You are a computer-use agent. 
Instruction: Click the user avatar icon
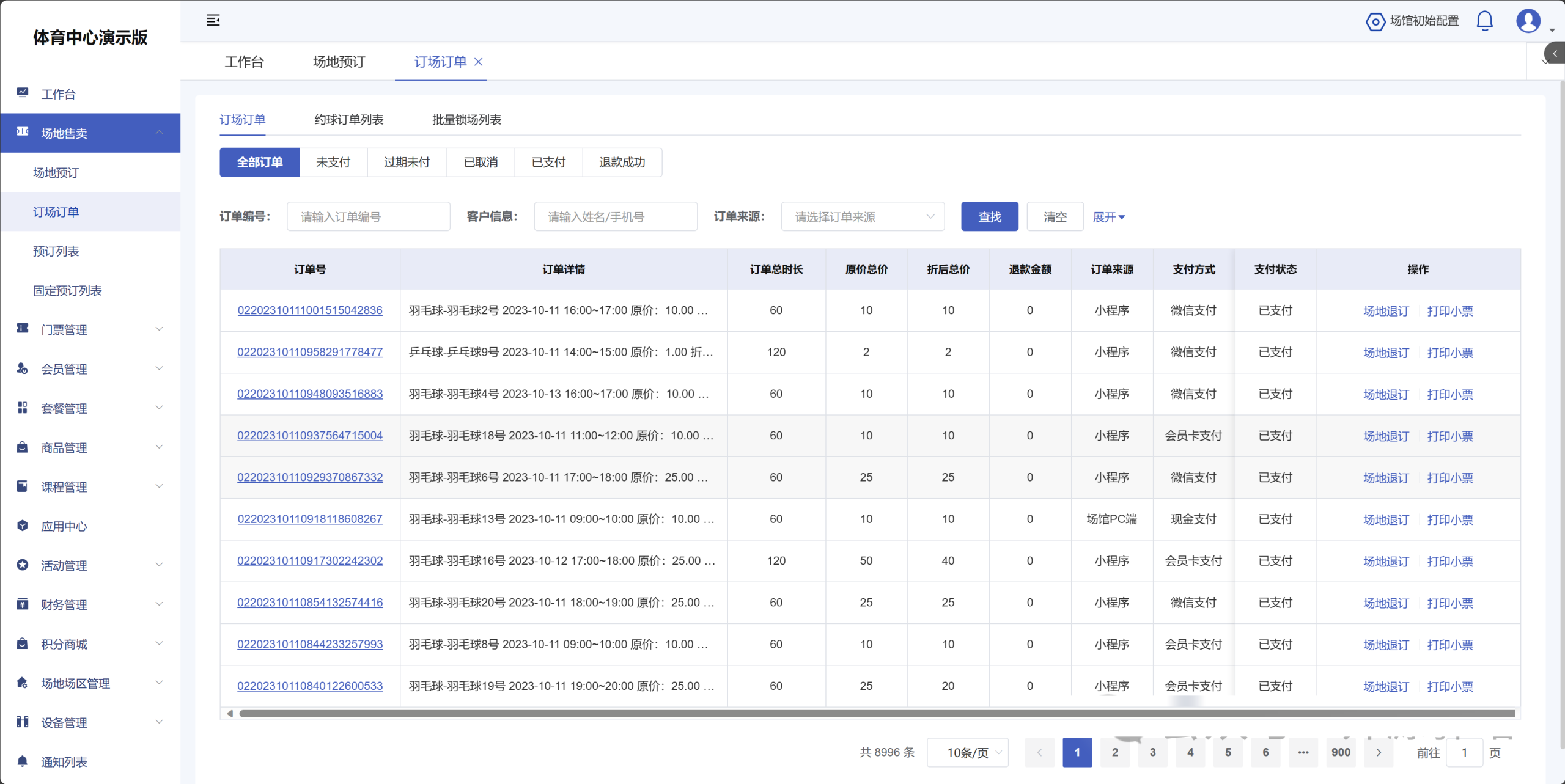tap(1528, 21)
